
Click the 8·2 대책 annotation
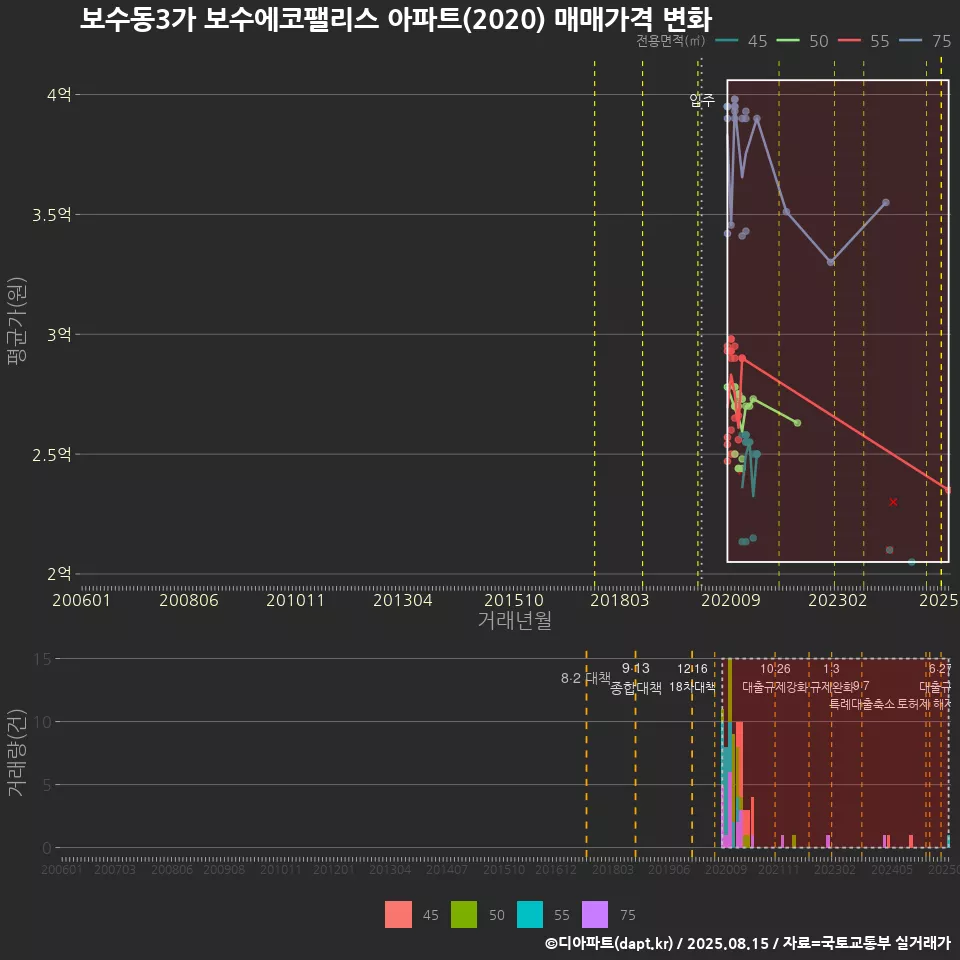point(586,678)
